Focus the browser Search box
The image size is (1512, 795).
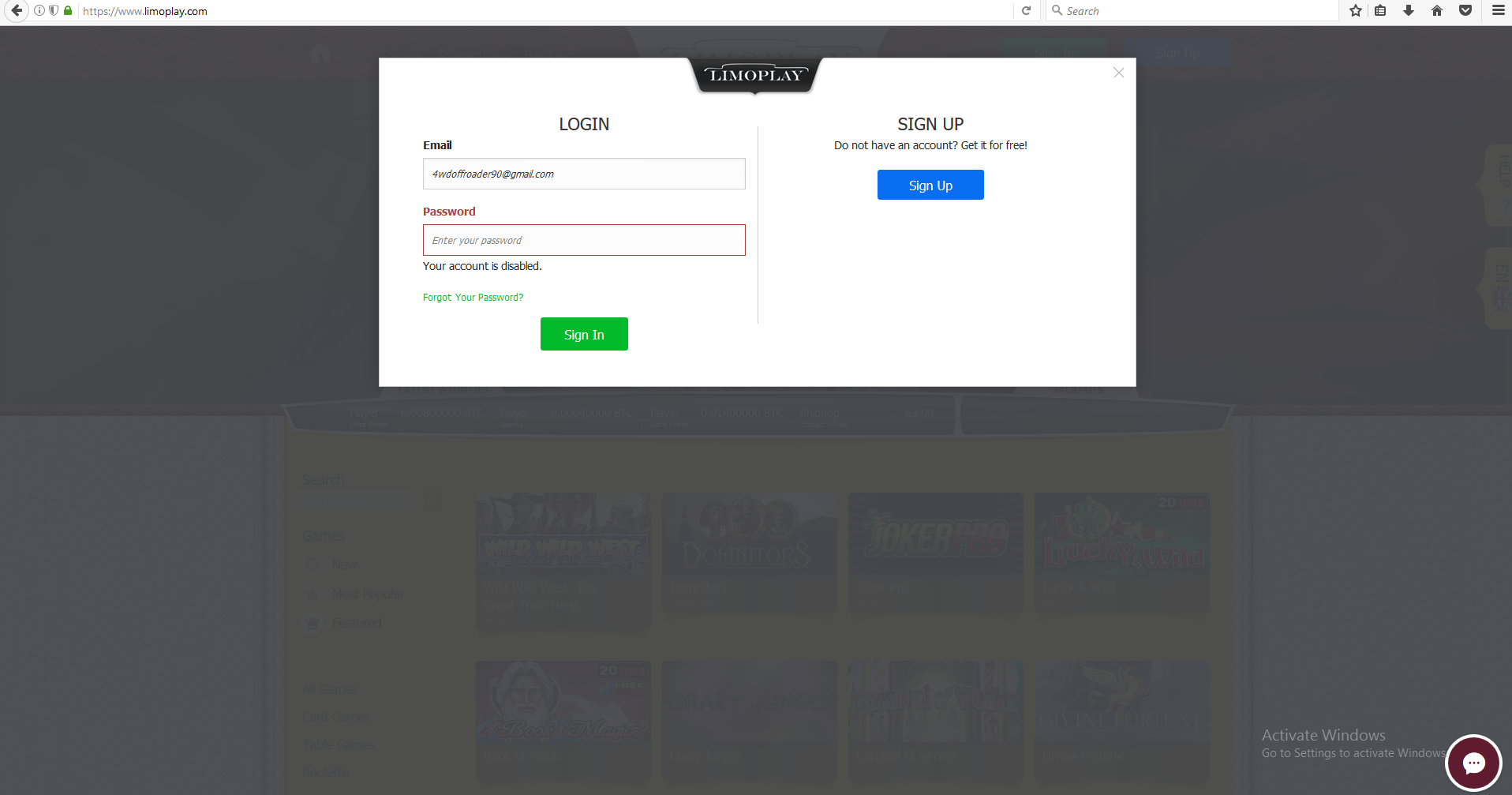1192,11
